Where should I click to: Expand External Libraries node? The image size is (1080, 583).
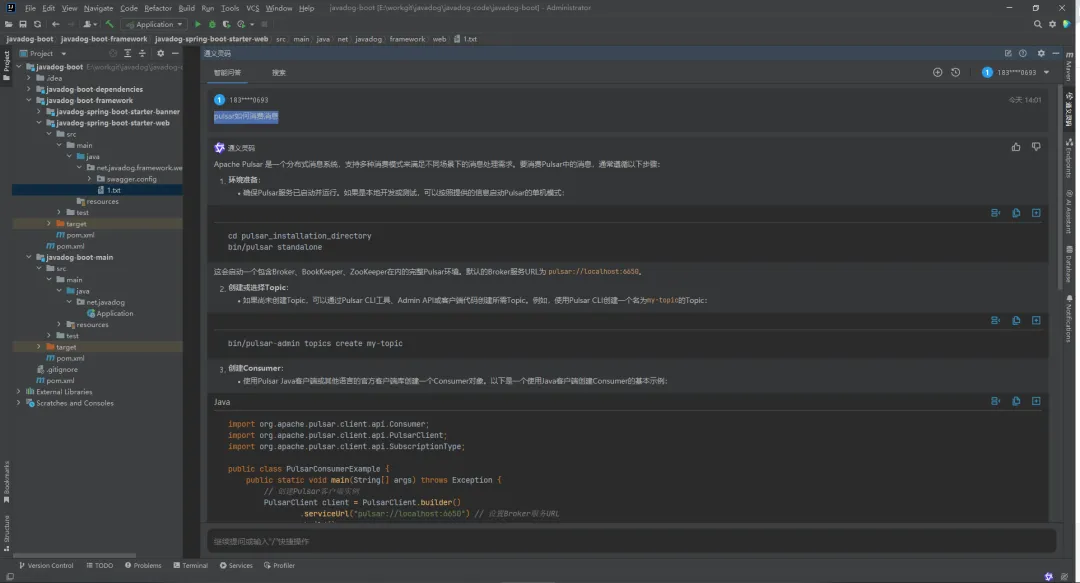tap(19, 391)
